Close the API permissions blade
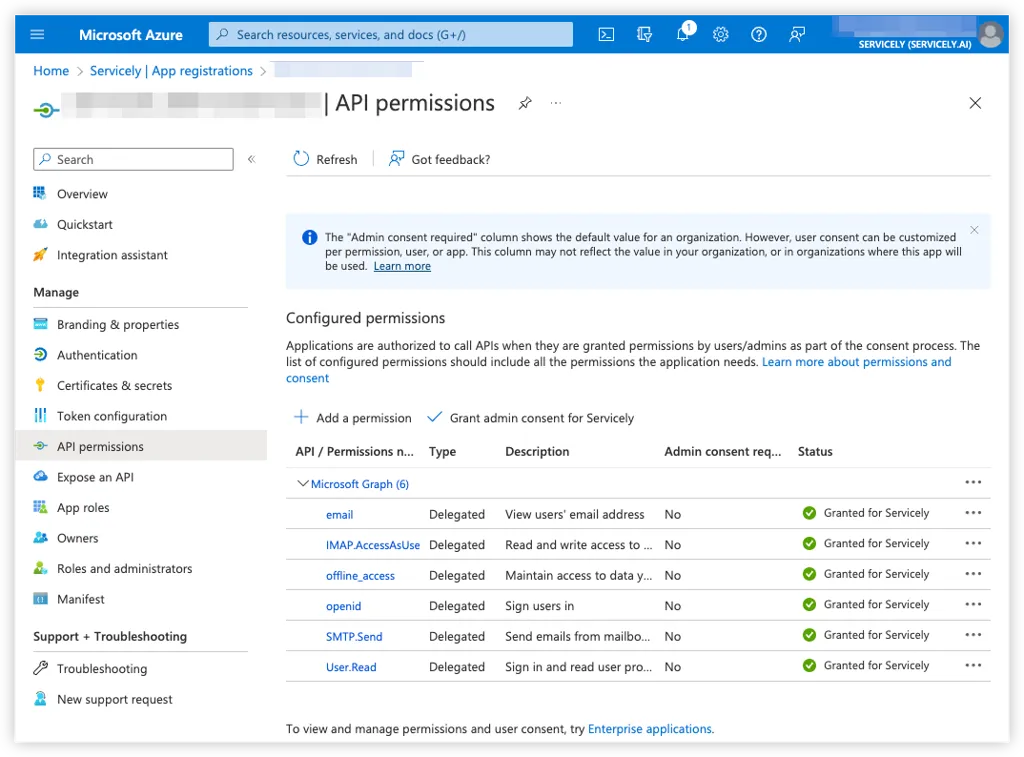 [x=975, y=103]
